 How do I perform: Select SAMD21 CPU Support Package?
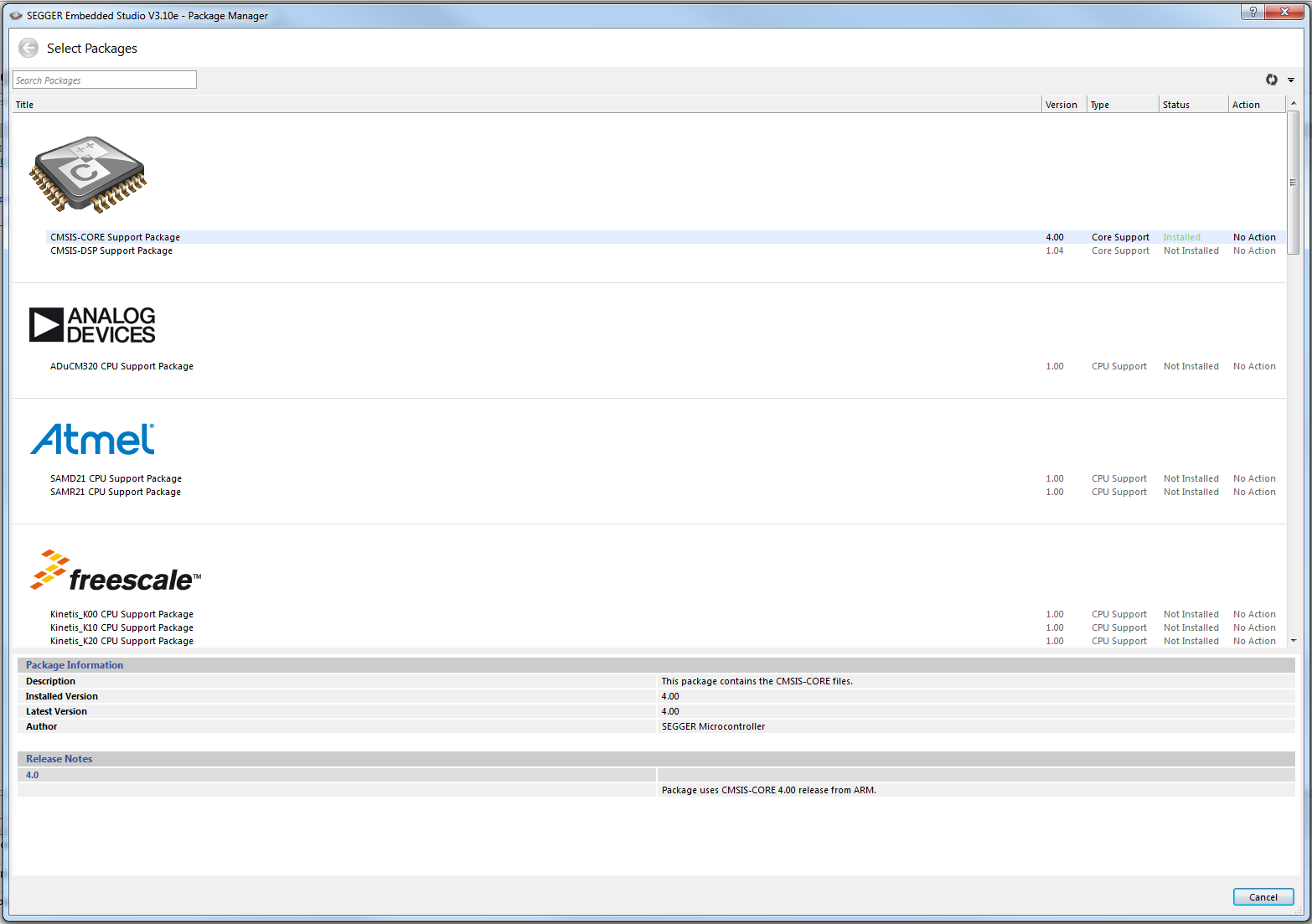pos(665,478)
